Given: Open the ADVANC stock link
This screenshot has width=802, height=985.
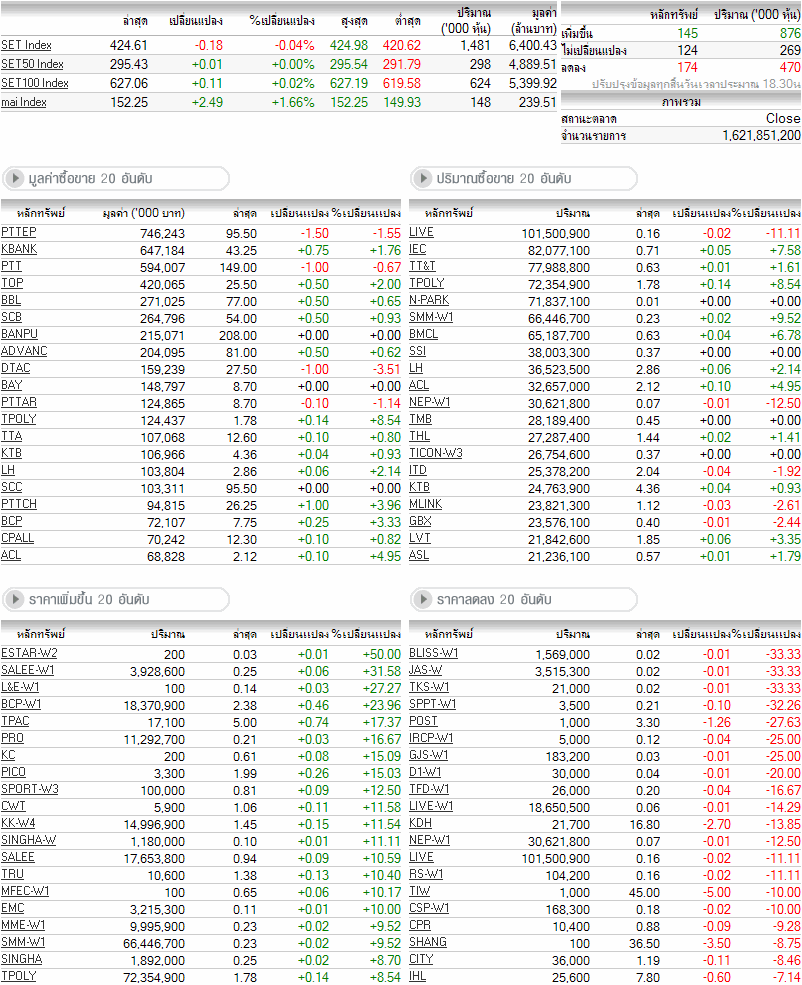Looking at the screenshot, I should click(x=24, y=351).
